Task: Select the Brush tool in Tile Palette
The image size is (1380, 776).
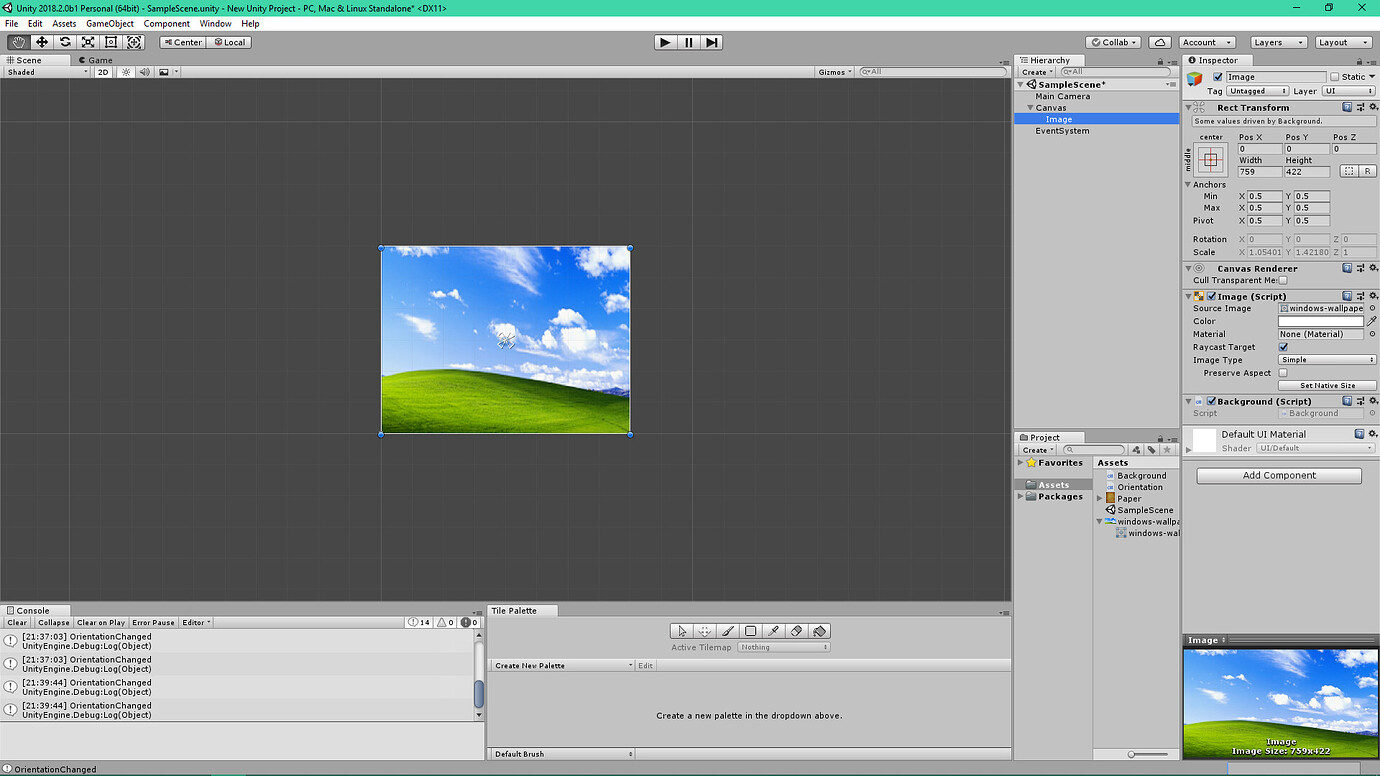Action: click(x=726, y=631)
